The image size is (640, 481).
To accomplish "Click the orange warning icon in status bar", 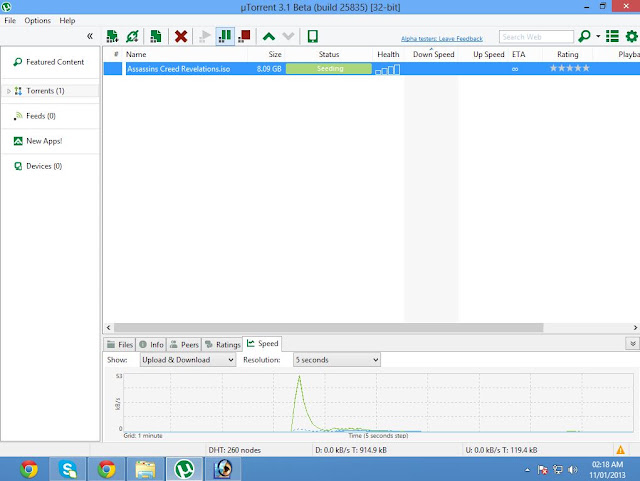I will 620,450.
